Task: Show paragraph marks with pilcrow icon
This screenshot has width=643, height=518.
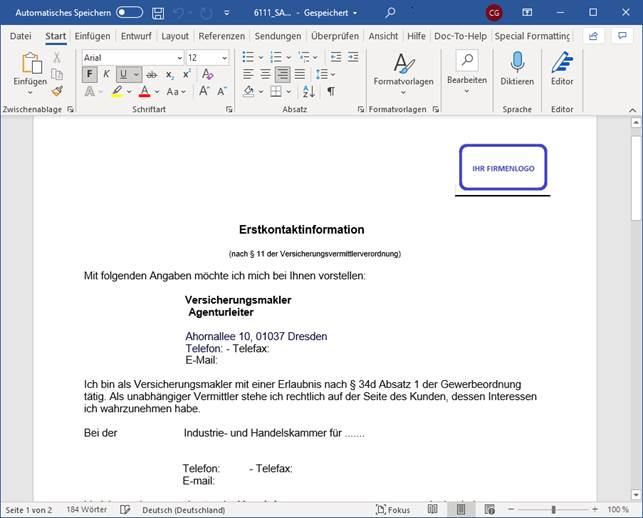Action: [331, 91]
